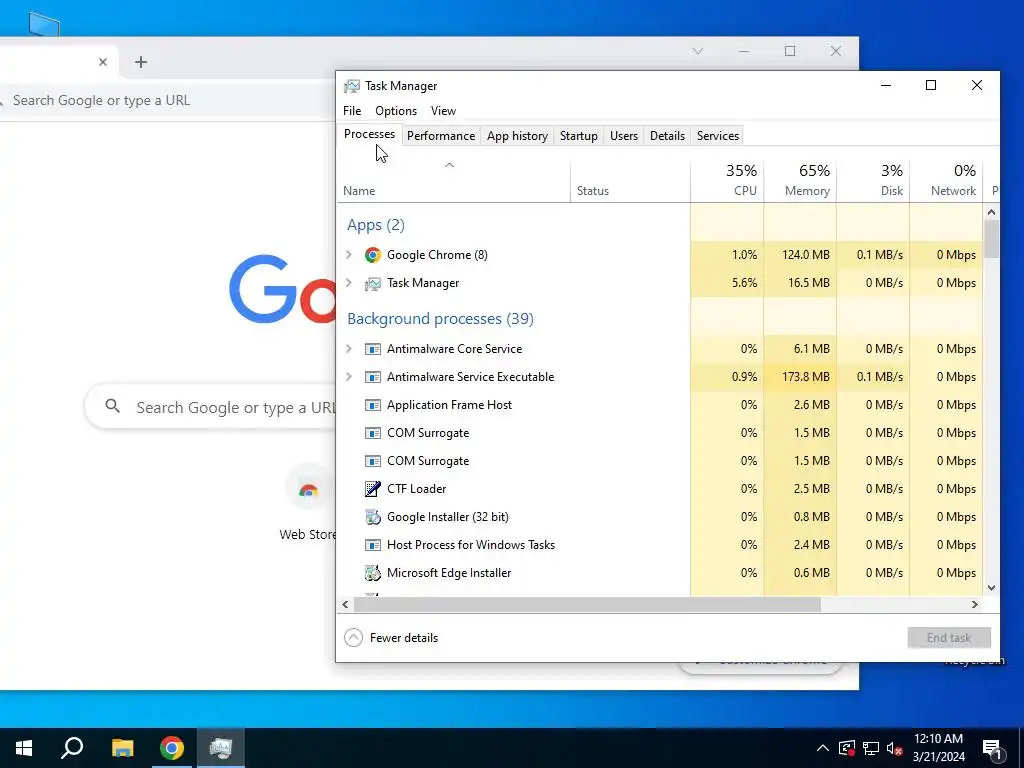Click the Google Chrome process icon

click(372, 255)
